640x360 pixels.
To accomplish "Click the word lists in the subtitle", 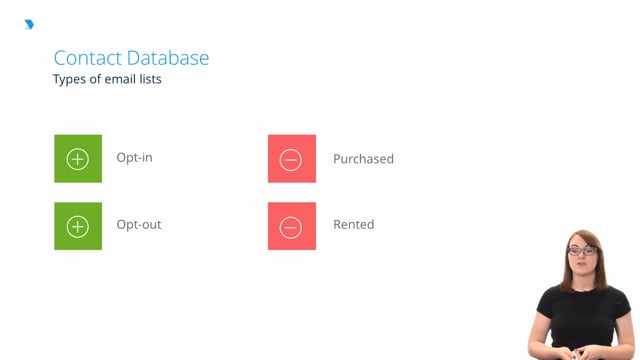I will point(150,79).
